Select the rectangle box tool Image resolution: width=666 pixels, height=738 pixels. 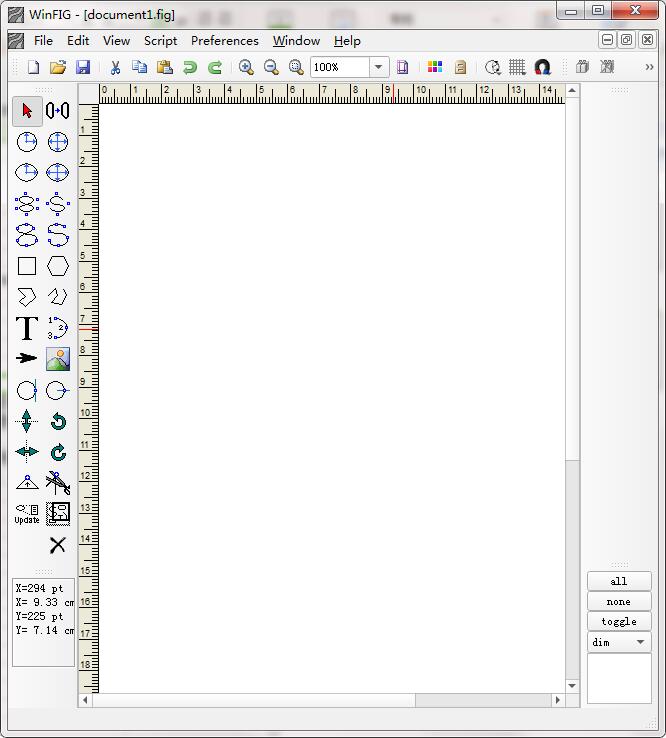click(27, 266)
